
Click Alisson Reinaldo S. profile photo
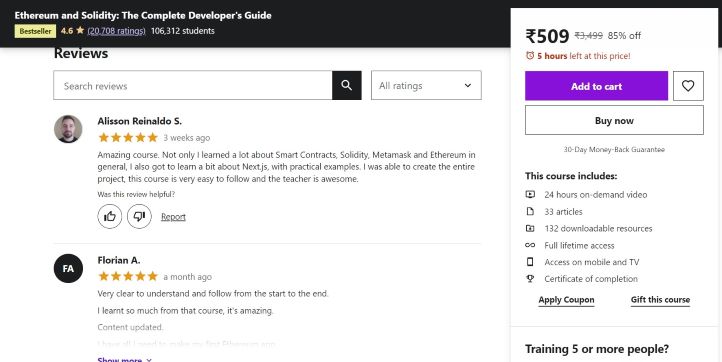68,129
